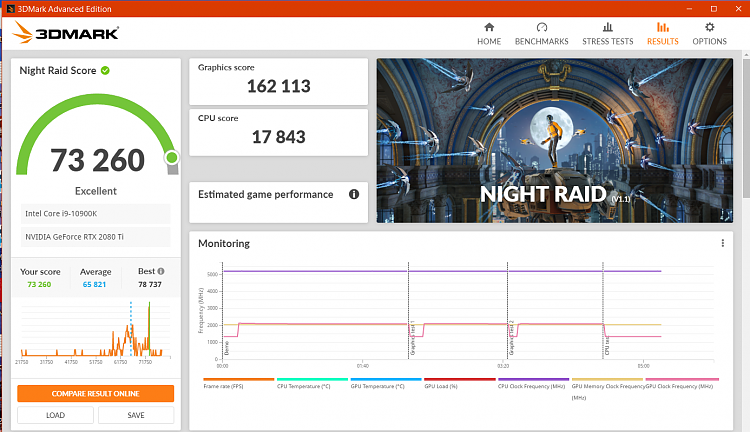750x432 pixels.
Task: Toggle CPU Temperature legend series
Action: point(312,383)
